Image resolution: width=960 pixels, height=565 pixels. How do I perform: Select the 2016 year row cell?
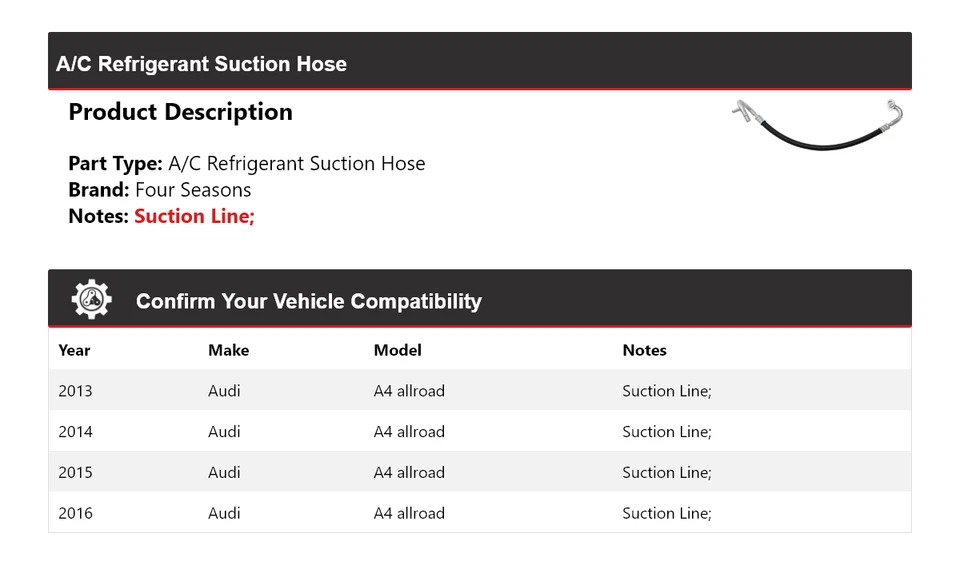pos(75,513)
